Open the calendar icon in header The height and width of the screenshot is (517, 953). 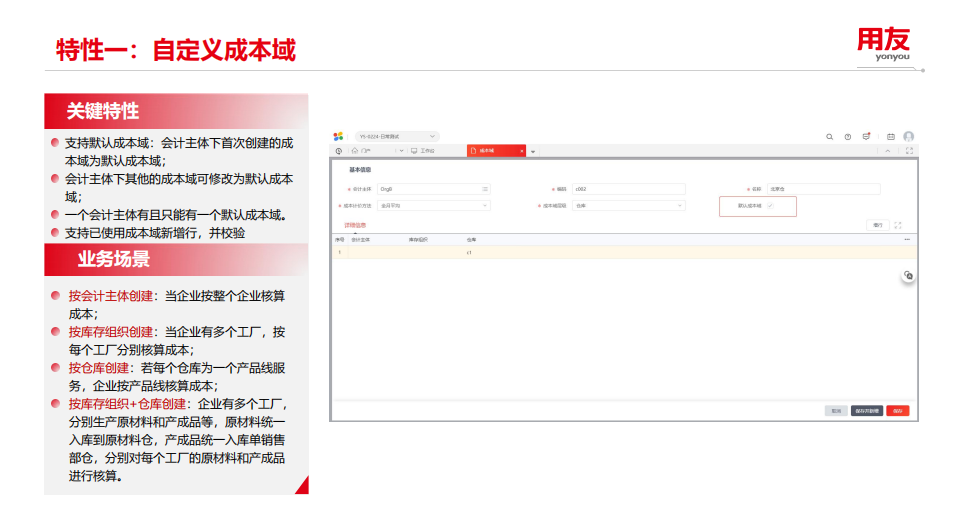coord(890,136)
